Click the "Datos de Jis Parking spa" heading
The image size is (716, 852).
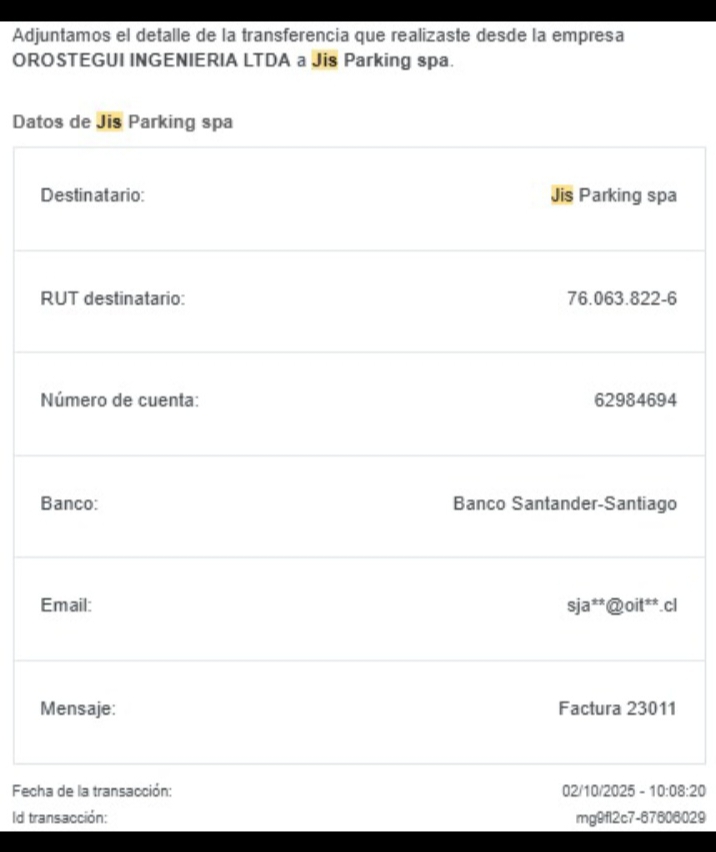click(122, 123)
